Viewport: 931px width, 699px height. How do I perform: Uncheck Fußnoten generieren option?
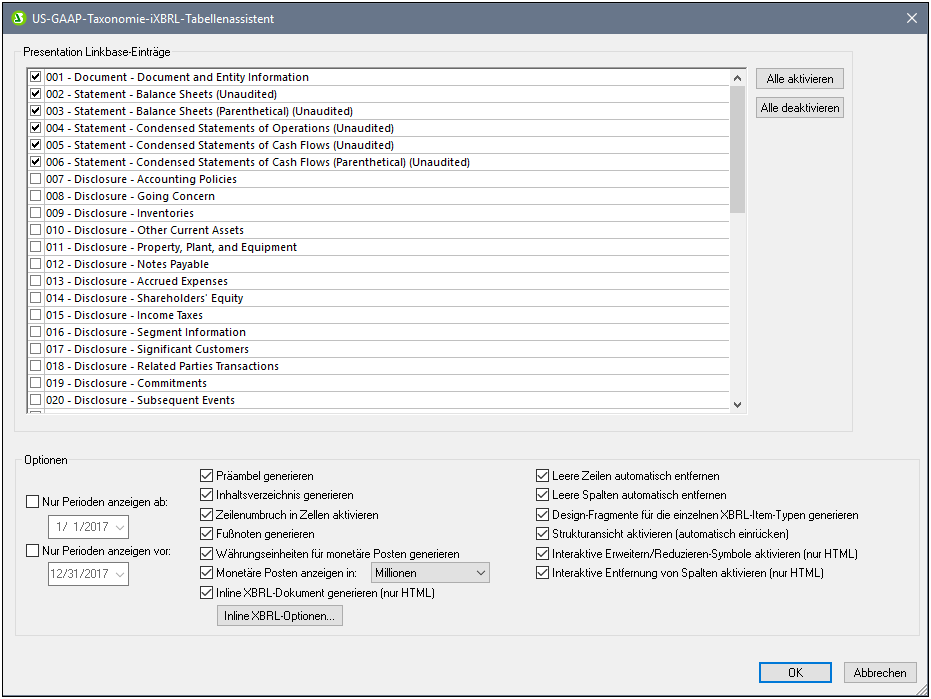click(x=207, y=534)
